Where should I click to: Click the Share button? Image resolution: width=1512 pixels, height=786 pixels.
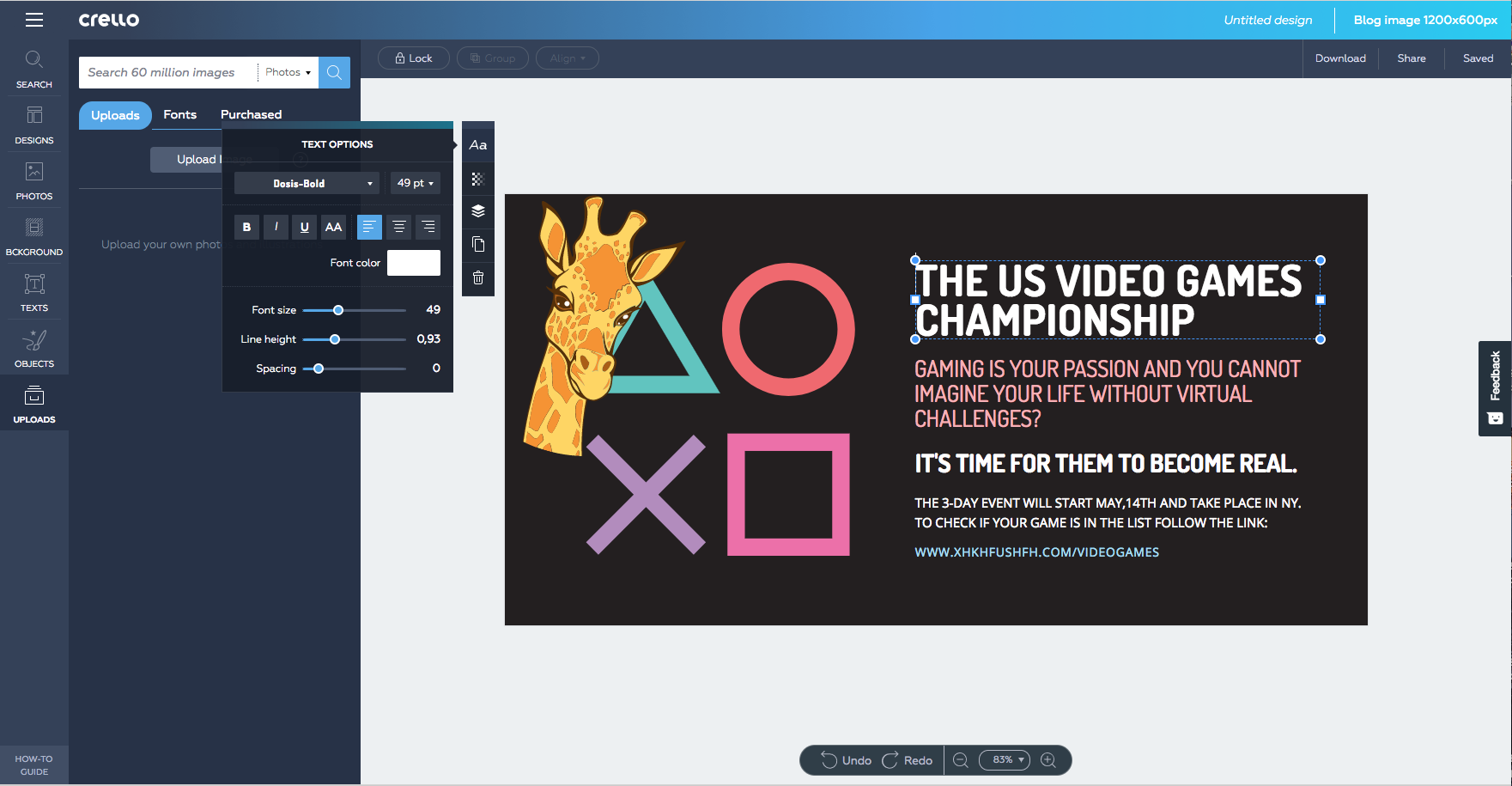click(x=1411, y=58)
